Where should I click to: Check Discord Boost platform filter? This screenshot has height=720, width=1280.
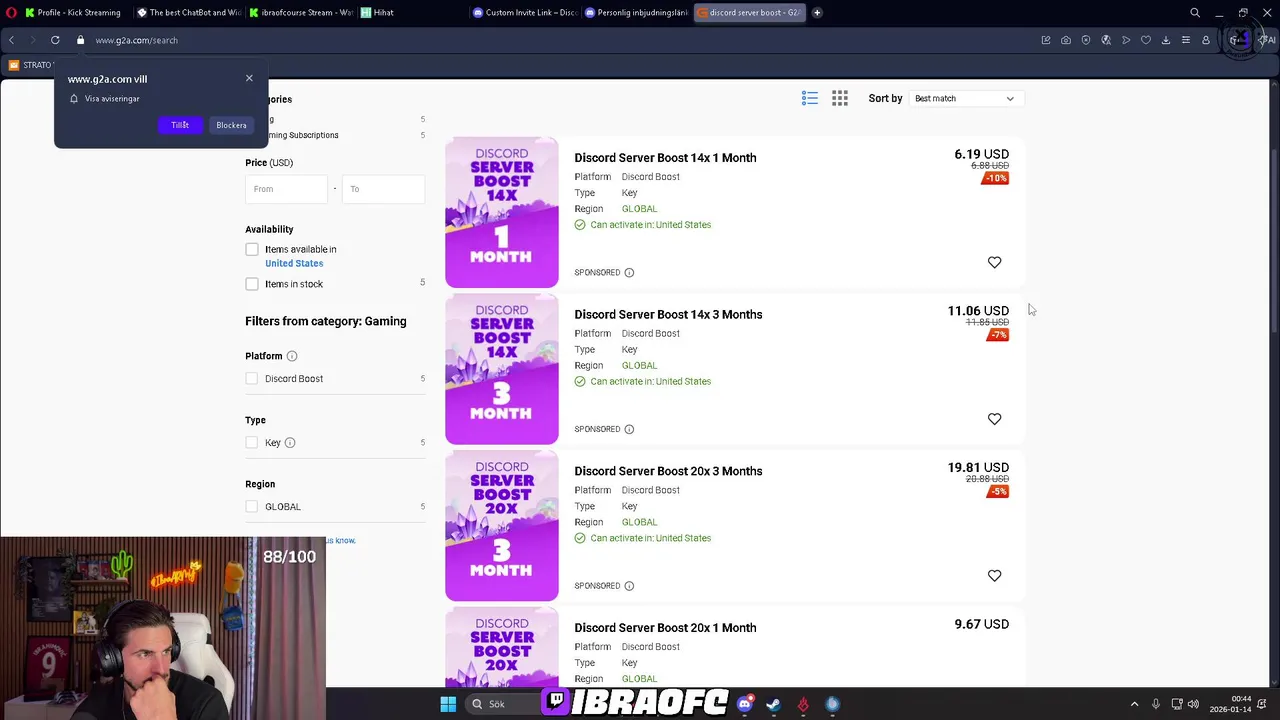point(252,379)
